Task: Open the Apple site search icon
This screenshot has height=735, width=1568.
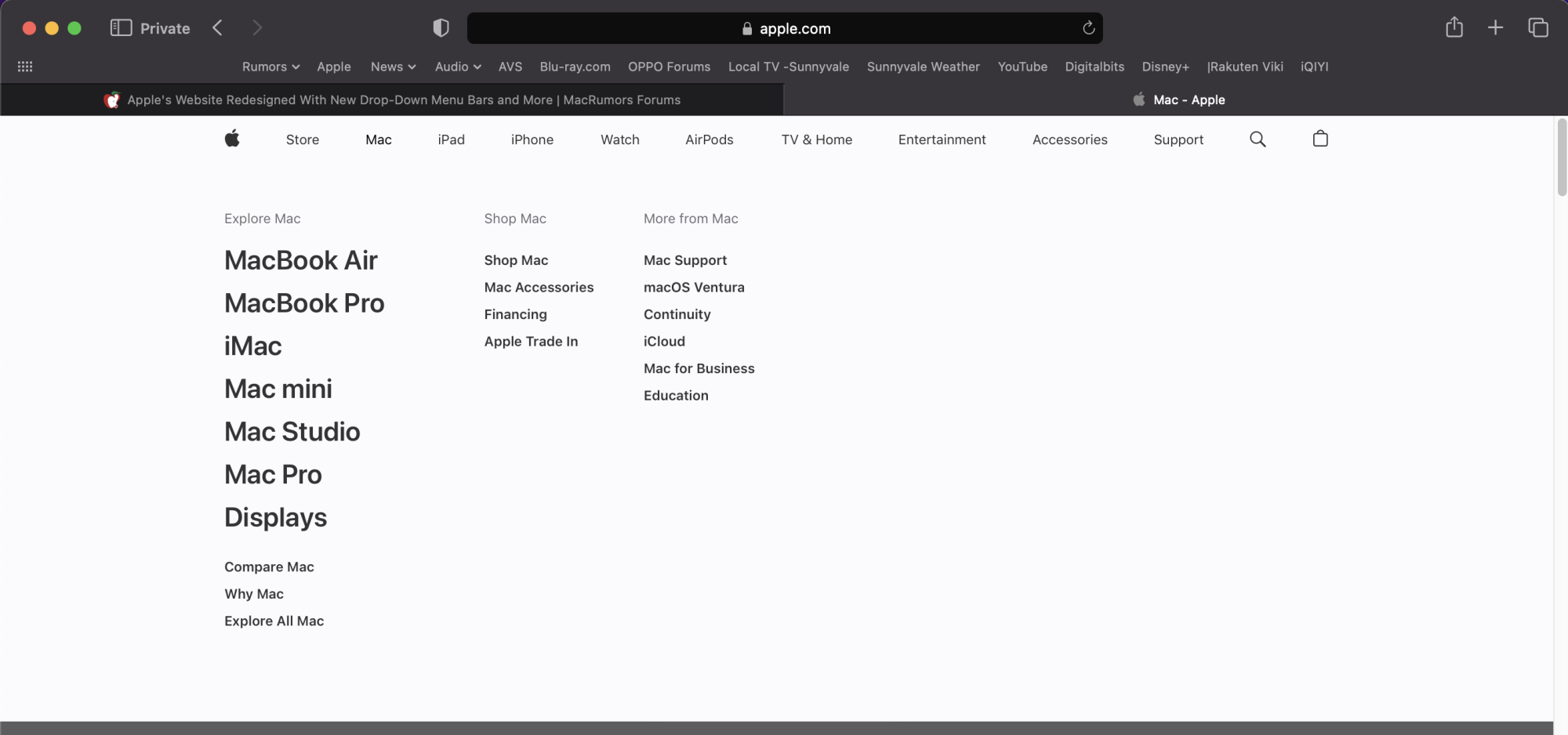Action: [x=1258, y=139]
